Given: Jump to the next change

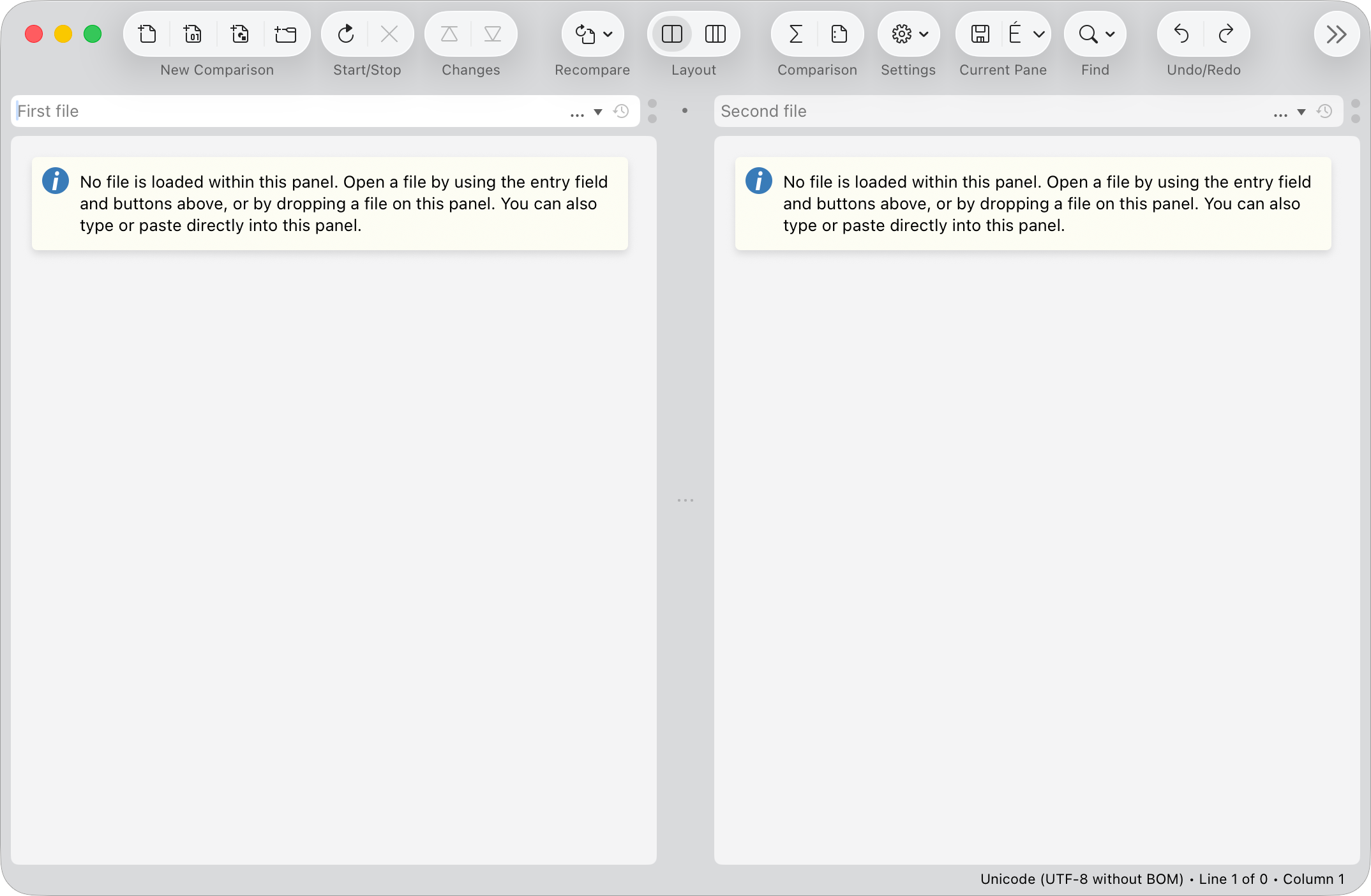Looking at the screenshot, I should pos(493,34).
